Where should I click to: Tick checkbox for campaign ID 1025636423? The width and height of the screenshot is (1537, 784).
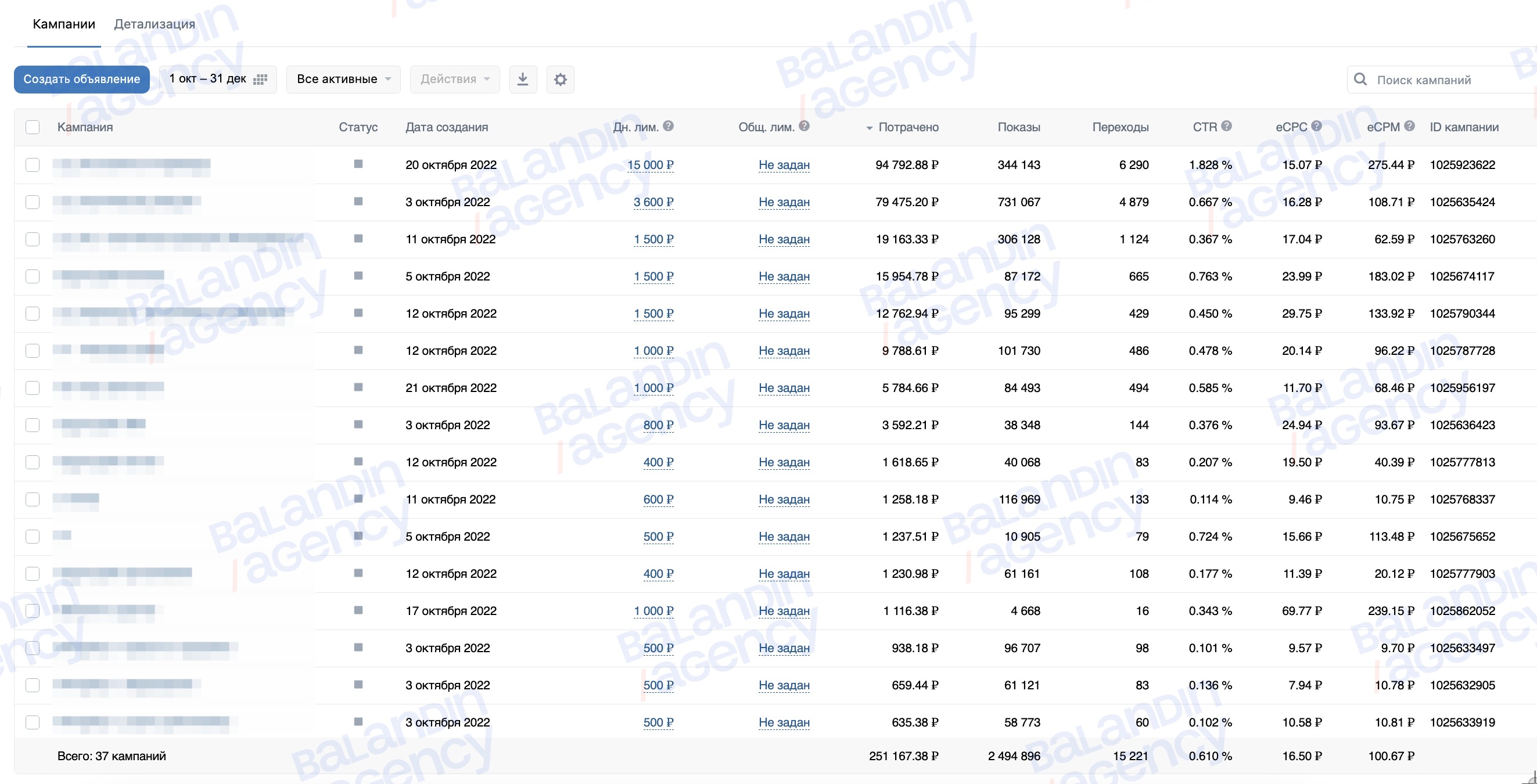33,425
